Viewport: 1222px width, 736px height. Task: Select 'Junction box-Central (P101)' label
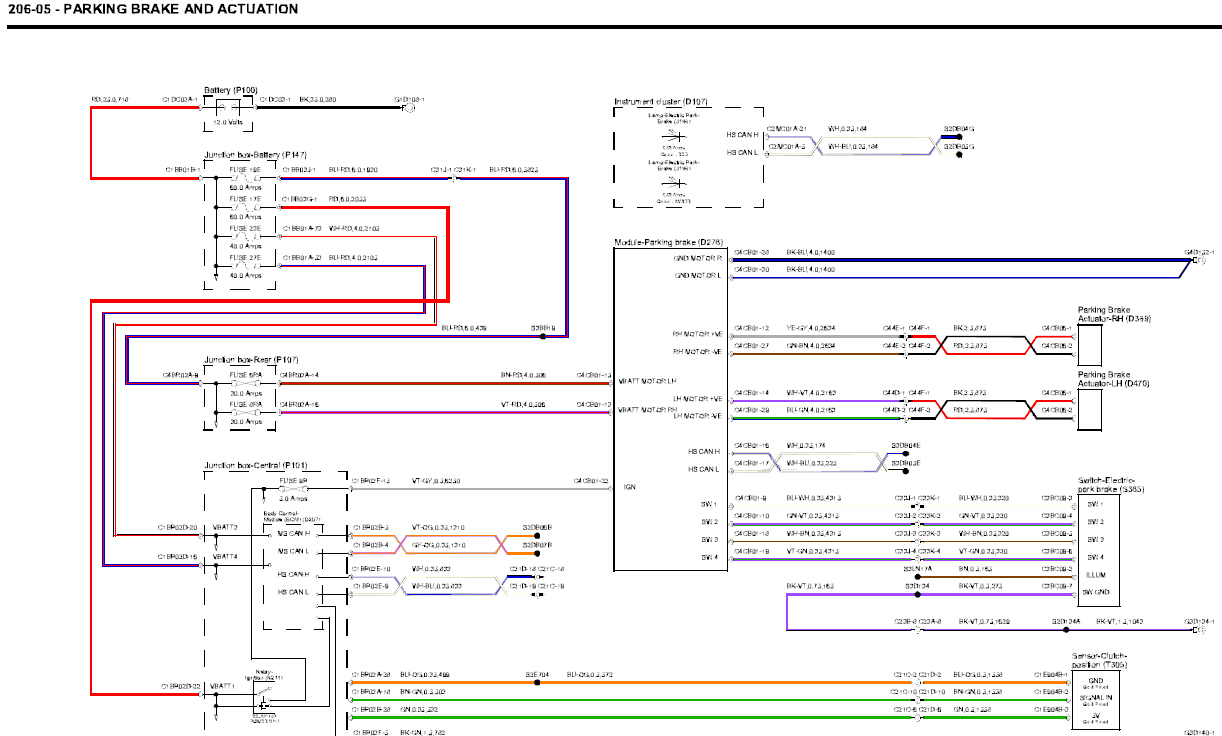pos(255,465)
